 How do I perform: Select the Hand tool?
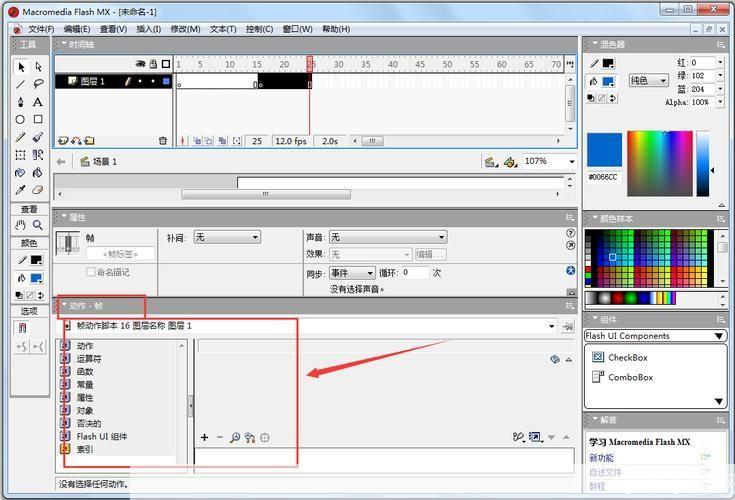tap(21, 225)
